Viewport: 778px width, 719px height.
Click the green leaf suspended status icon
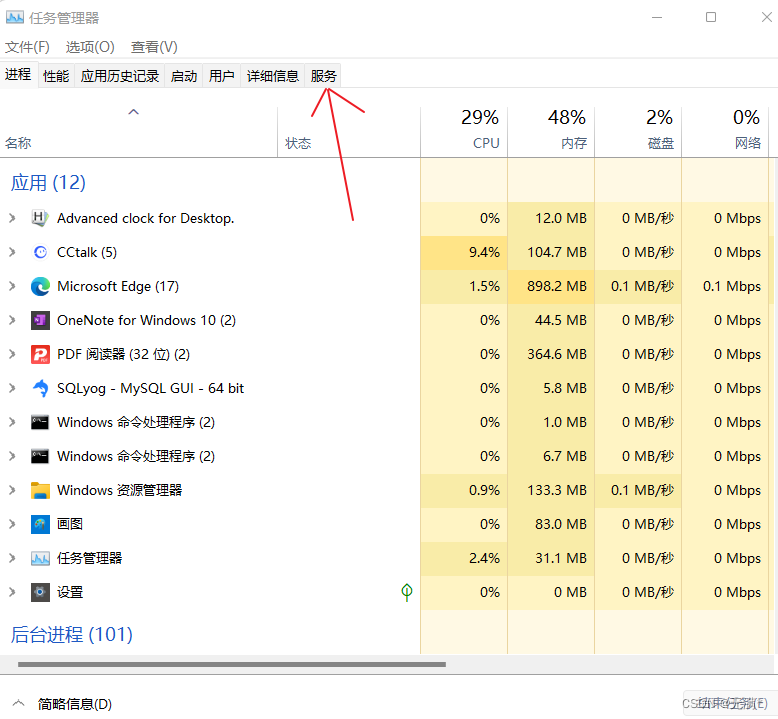(x=407, y=592)
